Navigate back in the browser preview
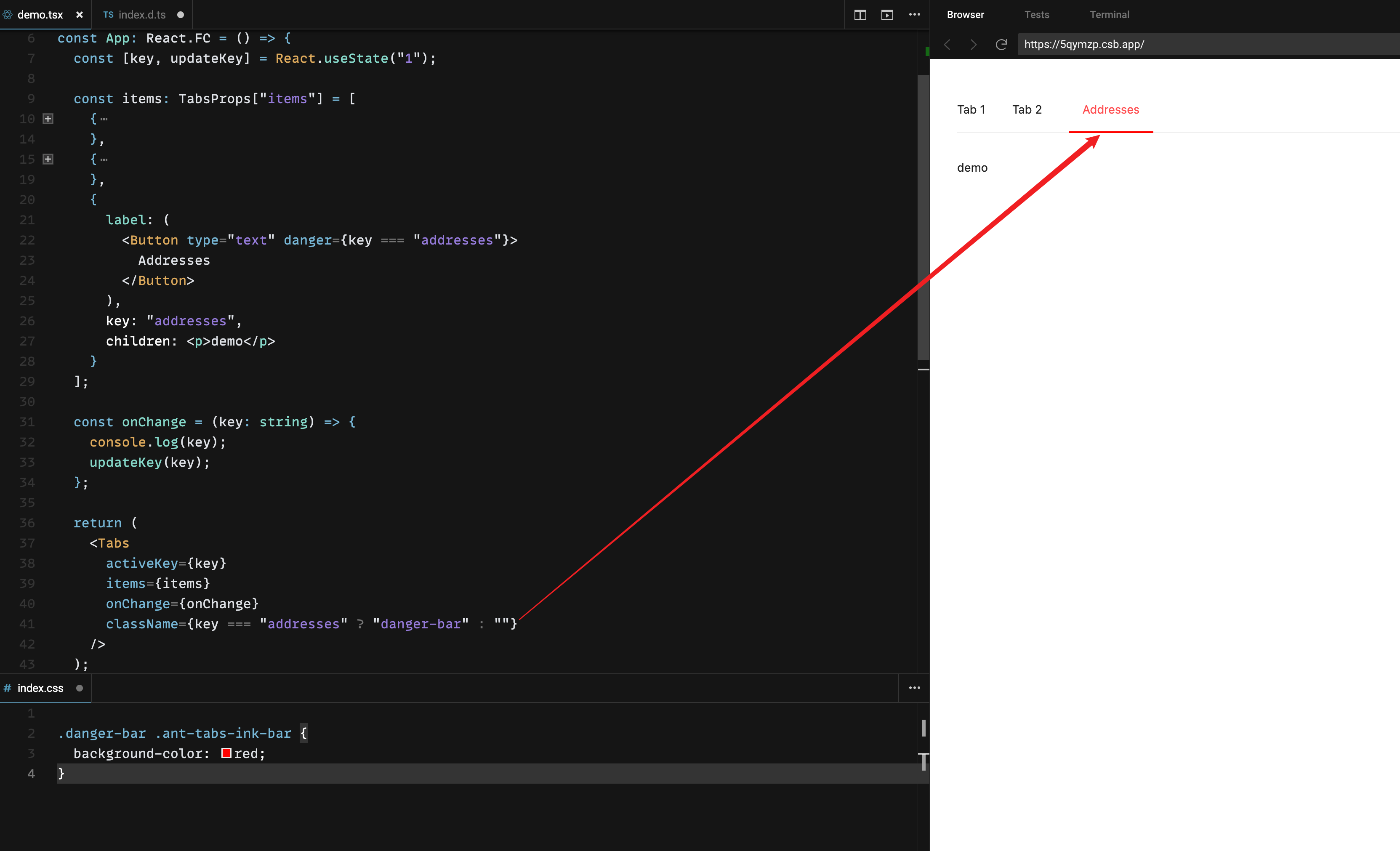1400x851 pixels. (948, 44)
